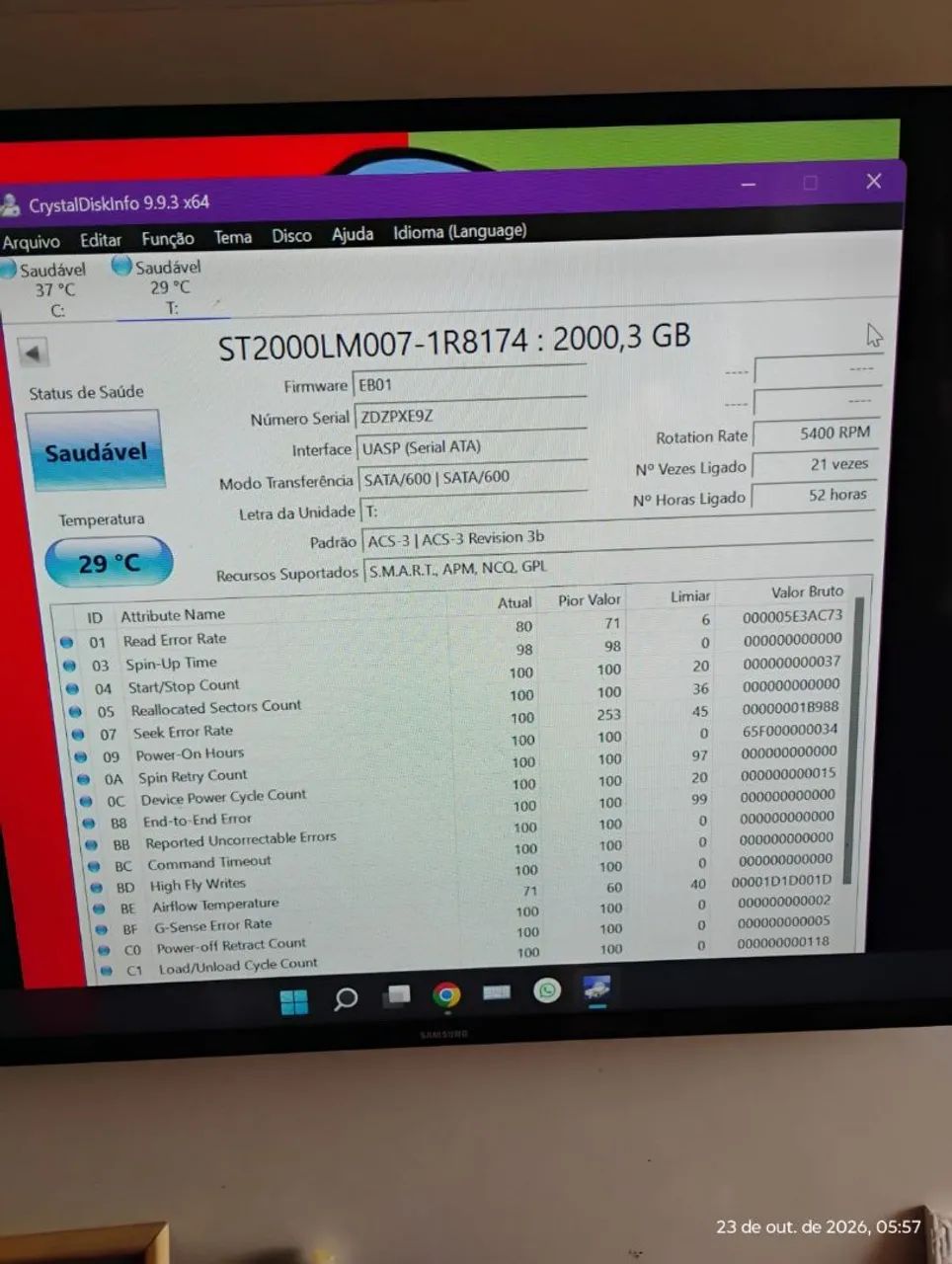952x1264 pixels.
Task: Click raw value 65F000000034
Action: [789, 730]
